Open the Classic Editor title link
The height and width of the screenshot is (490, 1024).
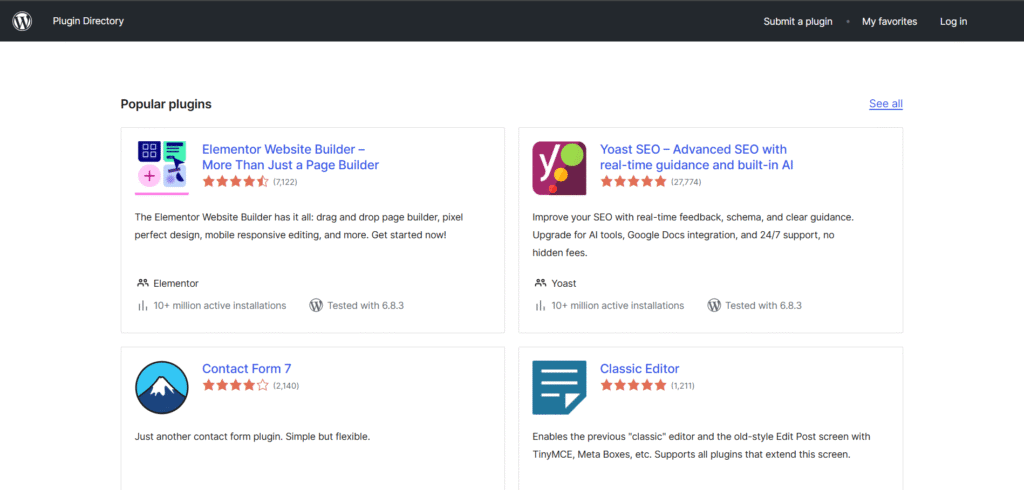pos(639,368)
